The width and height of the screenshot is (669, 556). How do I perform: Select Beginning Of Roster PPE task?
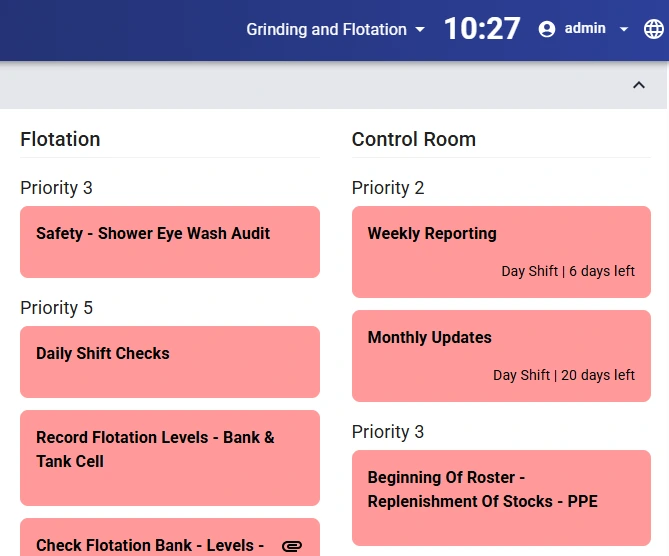click(501, 497)
